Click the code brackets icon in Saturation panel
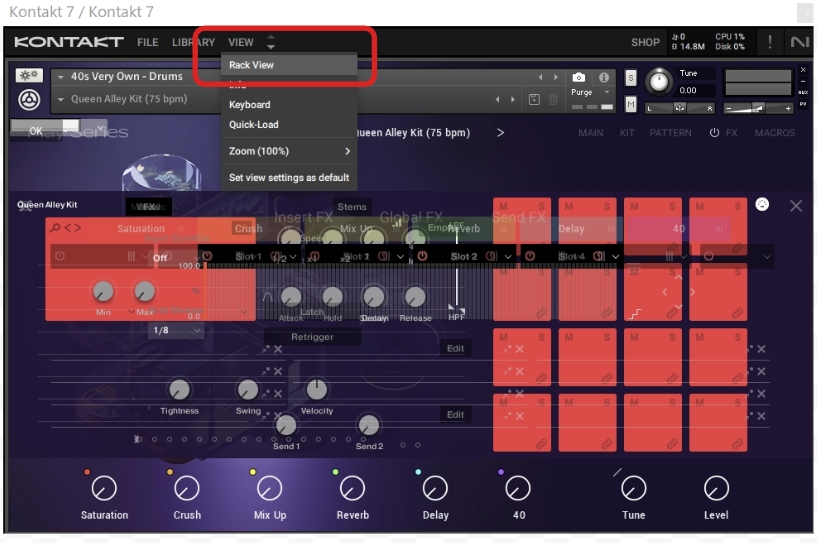Screen dimensions: 817x543 pyautogui.click(x=72, y=228)
